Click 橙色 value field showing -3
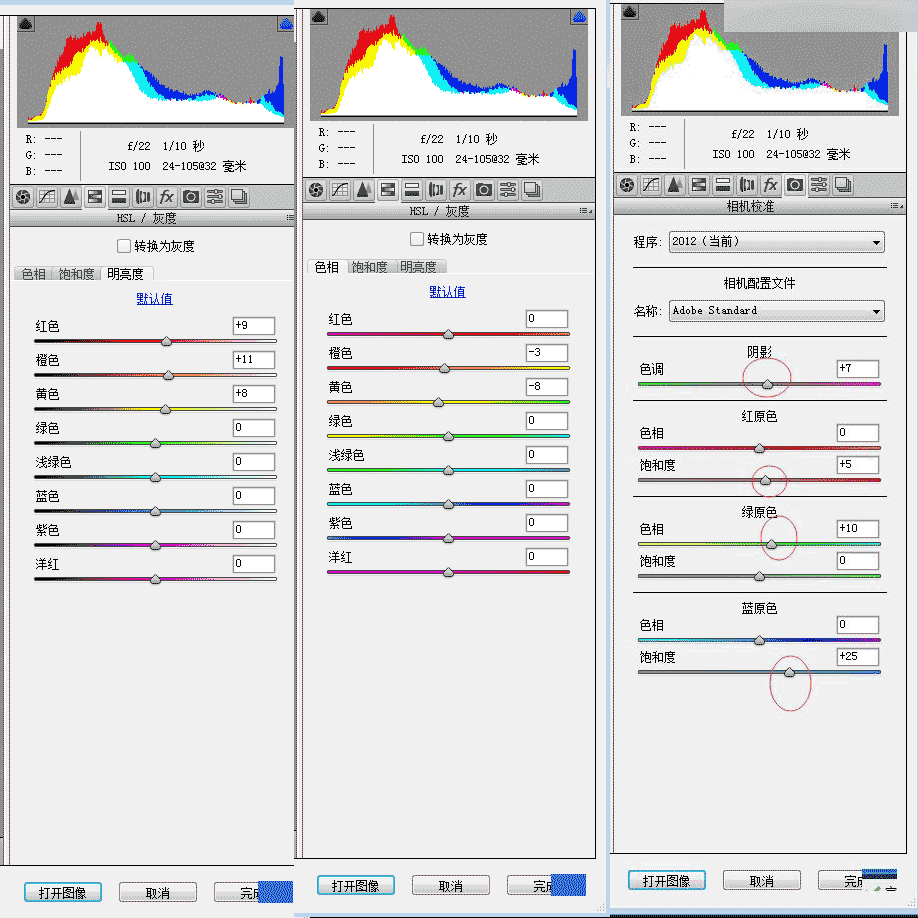The image size is (918, 918). (547, 352)
